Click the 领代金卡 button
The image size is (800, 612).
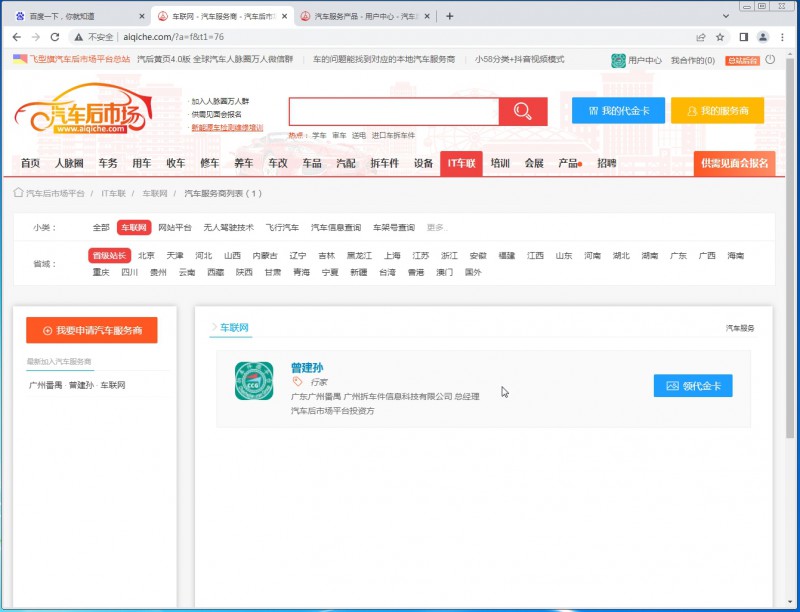click(693, 386)
